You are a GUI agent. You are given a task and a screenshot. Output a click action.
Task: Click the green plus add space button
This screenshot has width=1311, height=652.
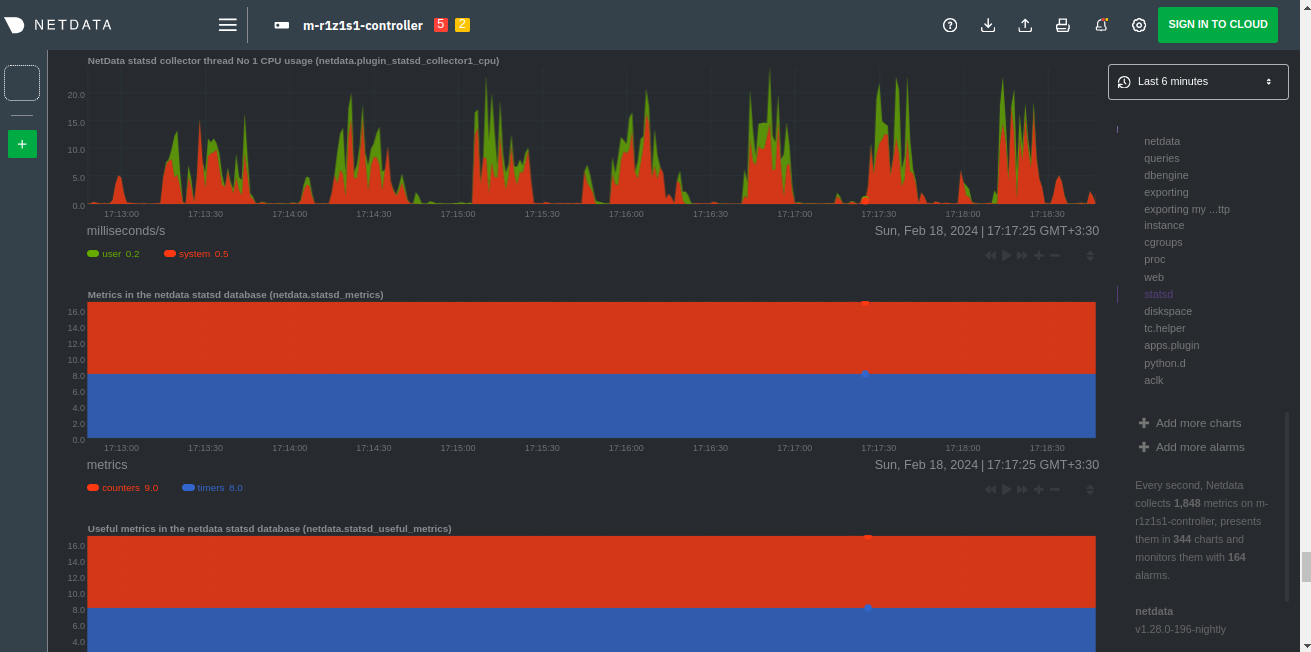point(22,144)
